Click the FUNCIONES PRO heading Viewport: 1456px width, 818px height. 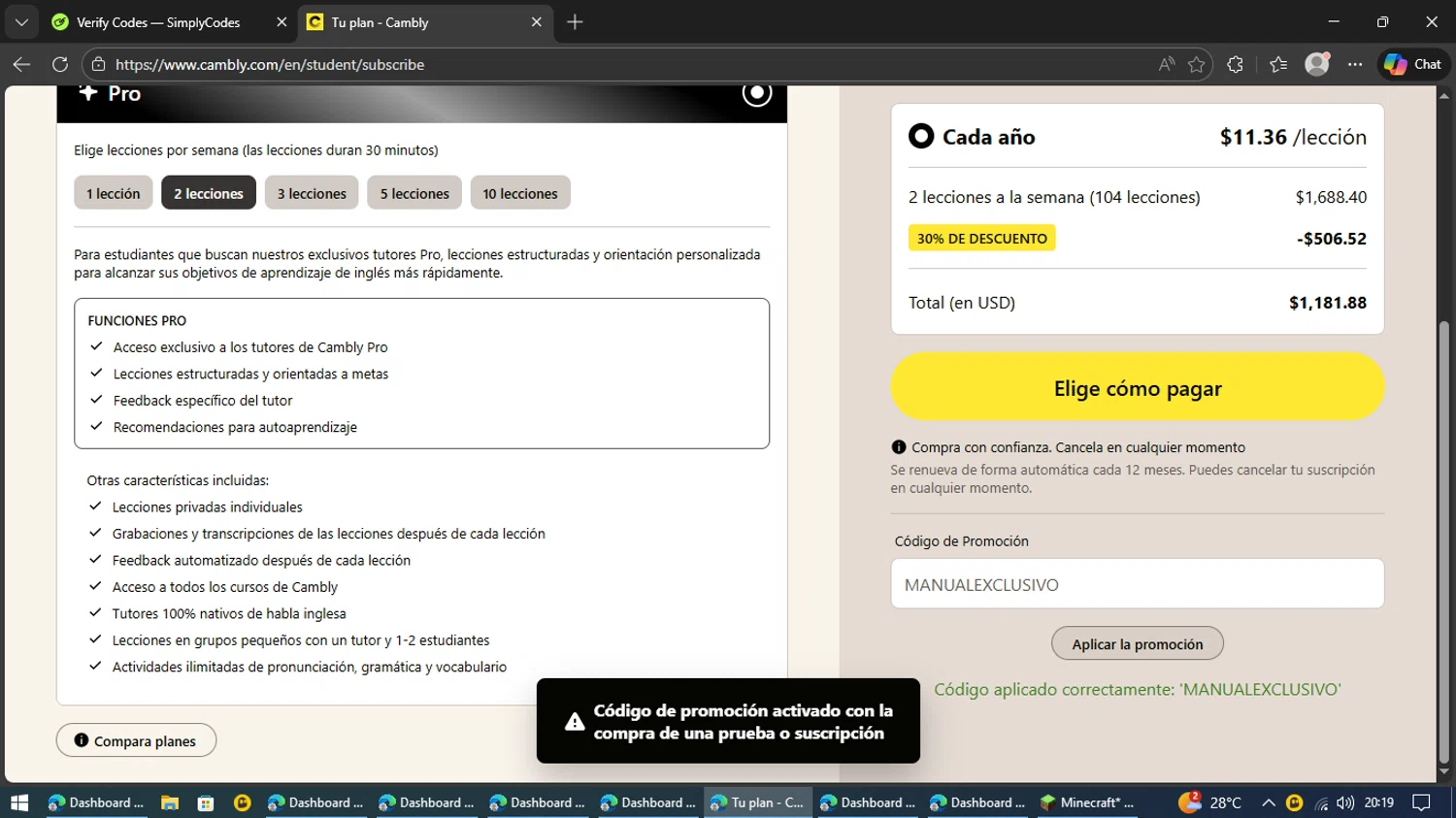tap(137, 320)
